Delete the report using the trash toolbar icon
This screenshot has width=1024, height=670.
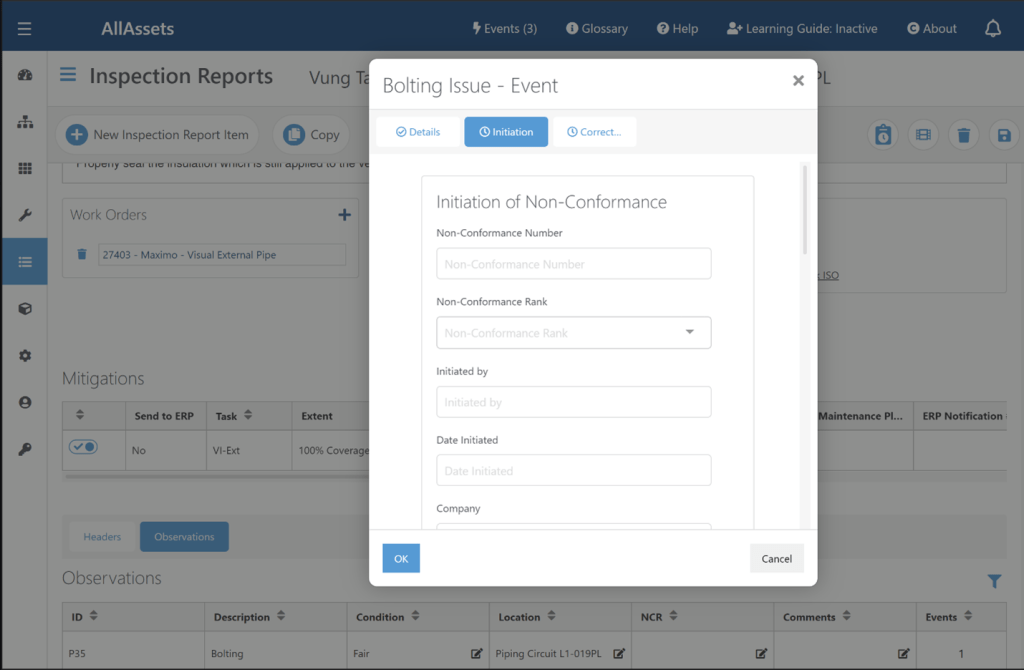(963, 133)
